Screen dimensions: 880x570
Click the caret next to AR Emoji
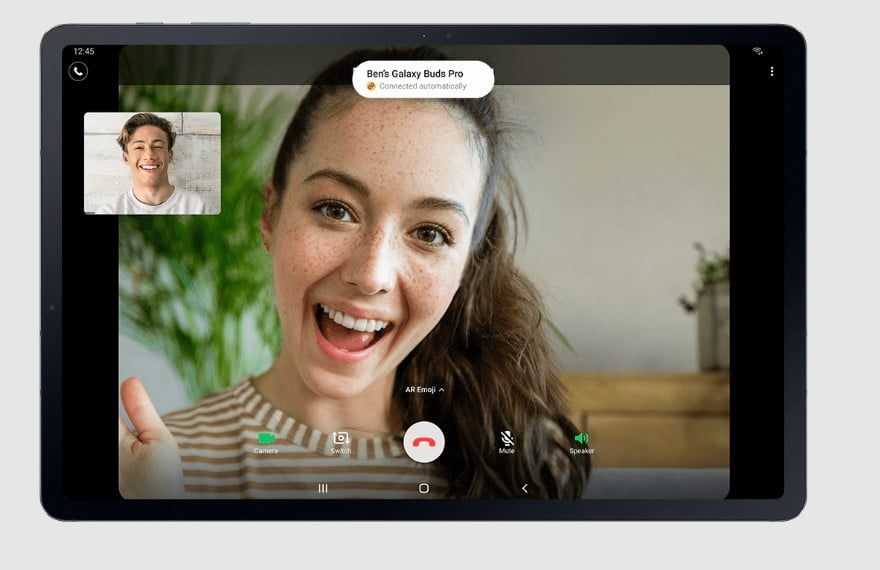pyautogui.click(x=442, y=390)
